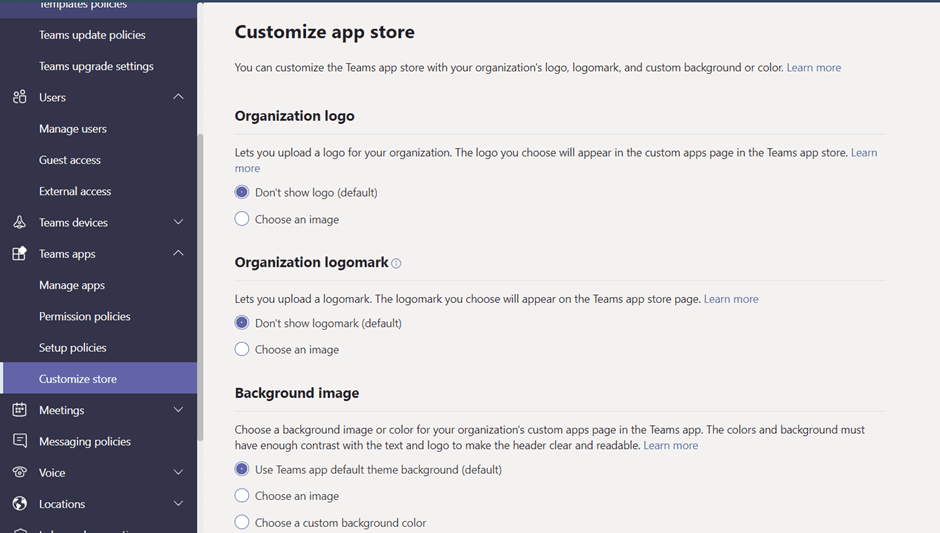Open Messaging policies label
The height and width of the screenshot is (533, 940).
[85, 441]
